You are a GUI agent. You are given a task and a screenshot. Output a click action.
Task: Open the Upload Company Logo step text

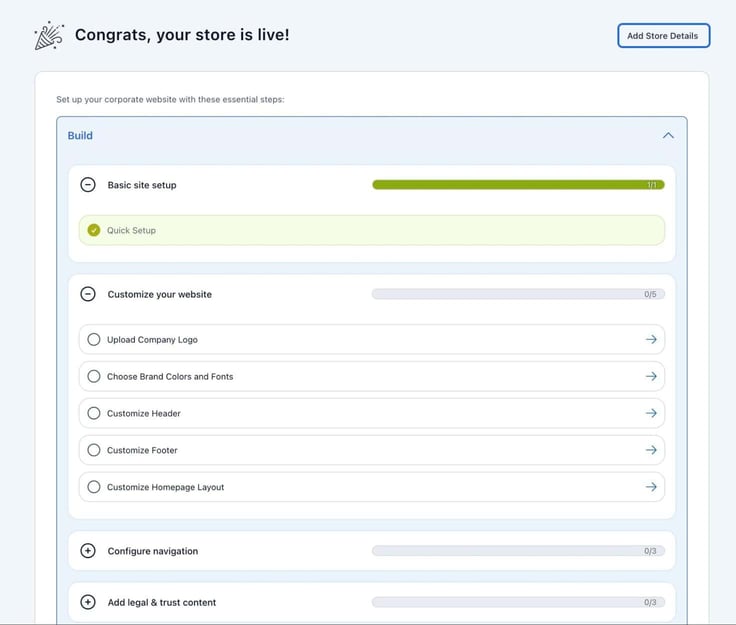coord(152,340)
